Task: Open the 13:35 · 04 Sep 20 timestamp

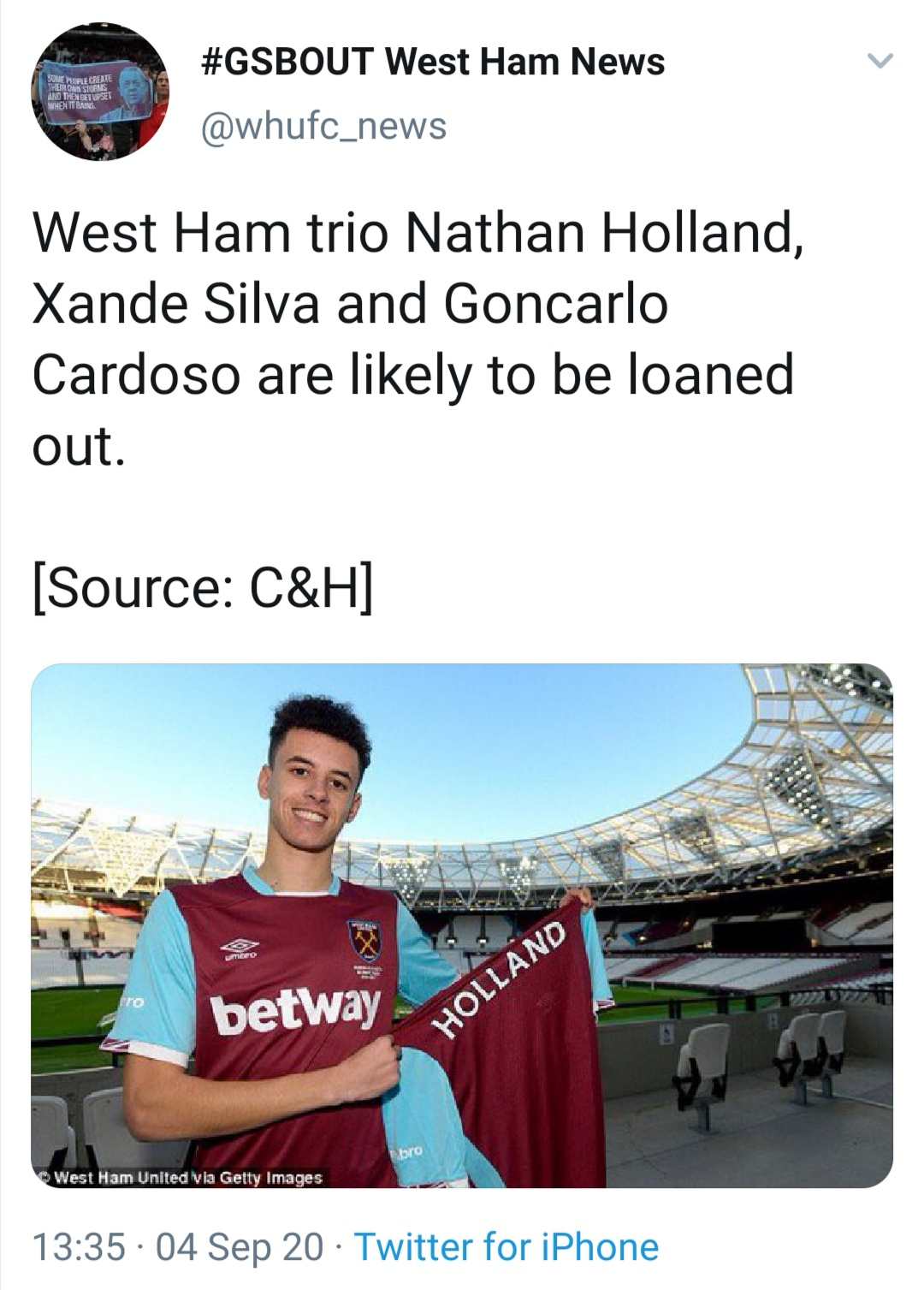Action: click(178, 1245)
